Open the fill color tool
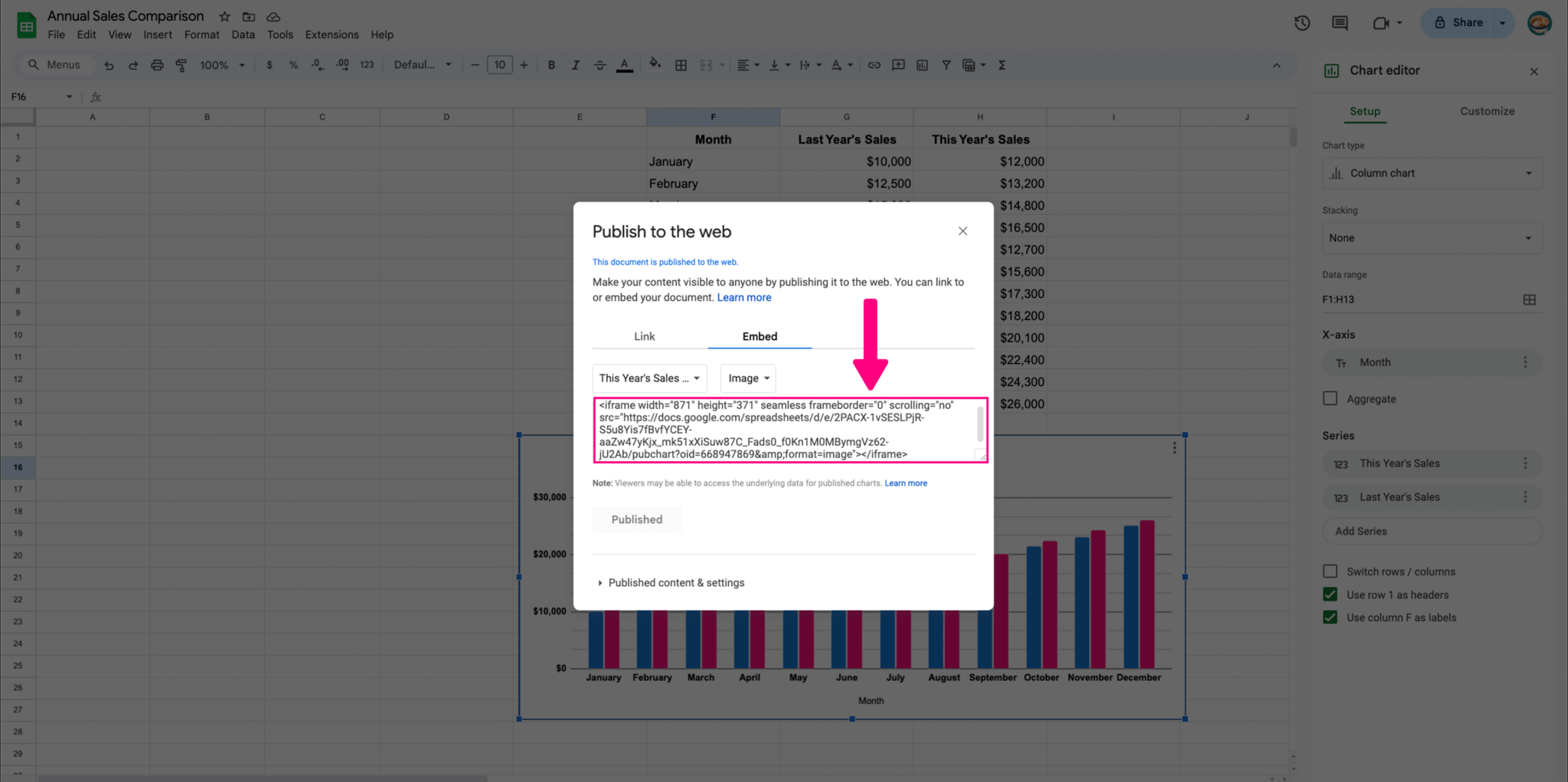This screenshot has width=1568, height=782. click(x=655, y=65)
